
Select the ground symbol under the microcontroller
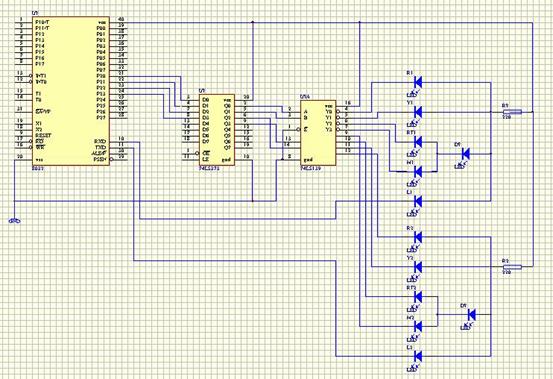coord(14,221)
